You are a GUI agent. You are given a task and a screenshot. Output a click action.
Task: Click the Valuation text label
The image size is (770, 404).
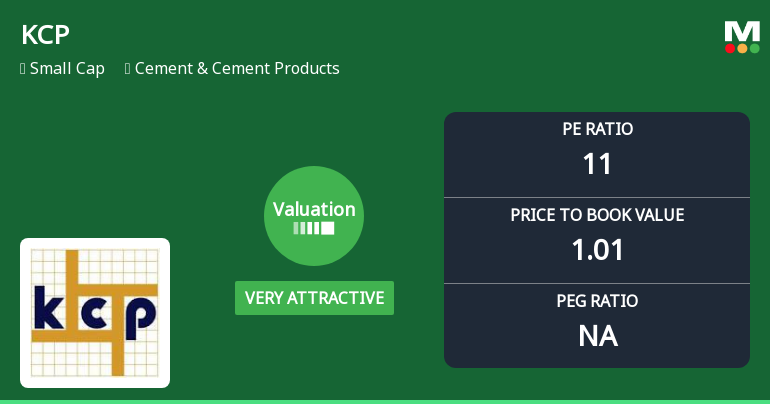coord(314,209)
